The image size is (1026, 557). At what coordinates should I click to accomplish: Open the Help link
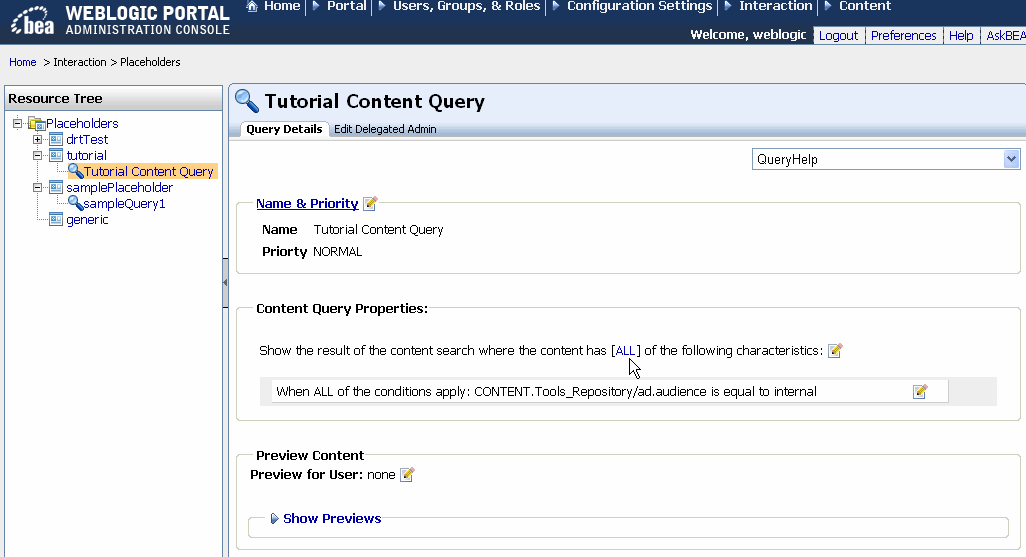(961, 35)
